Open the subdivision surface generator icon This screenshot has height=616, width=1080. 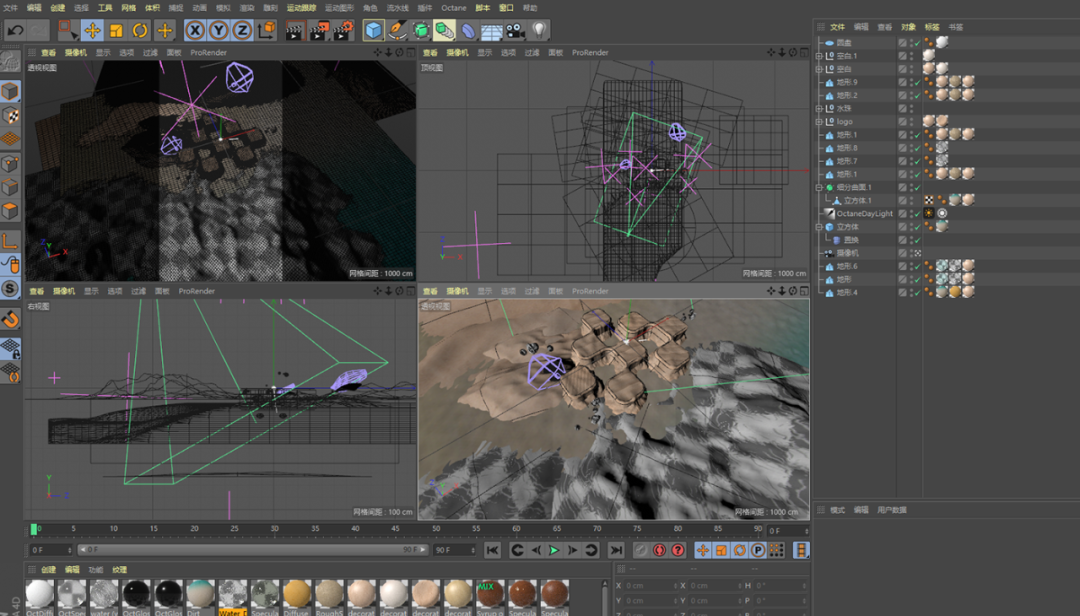point(421,30)
